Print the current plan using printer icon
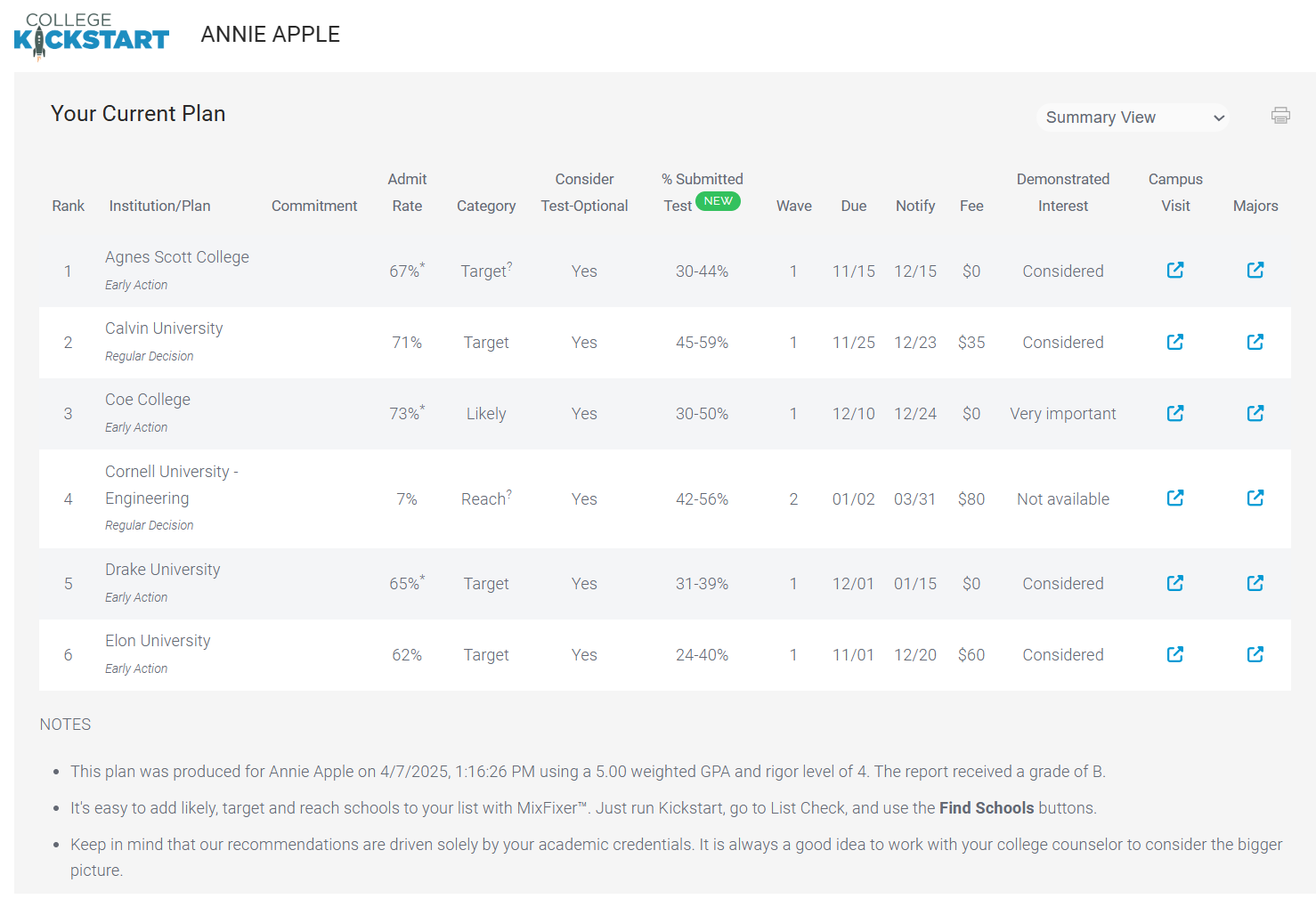Screen dimensions: 1316x899 tap(1280, 115)
